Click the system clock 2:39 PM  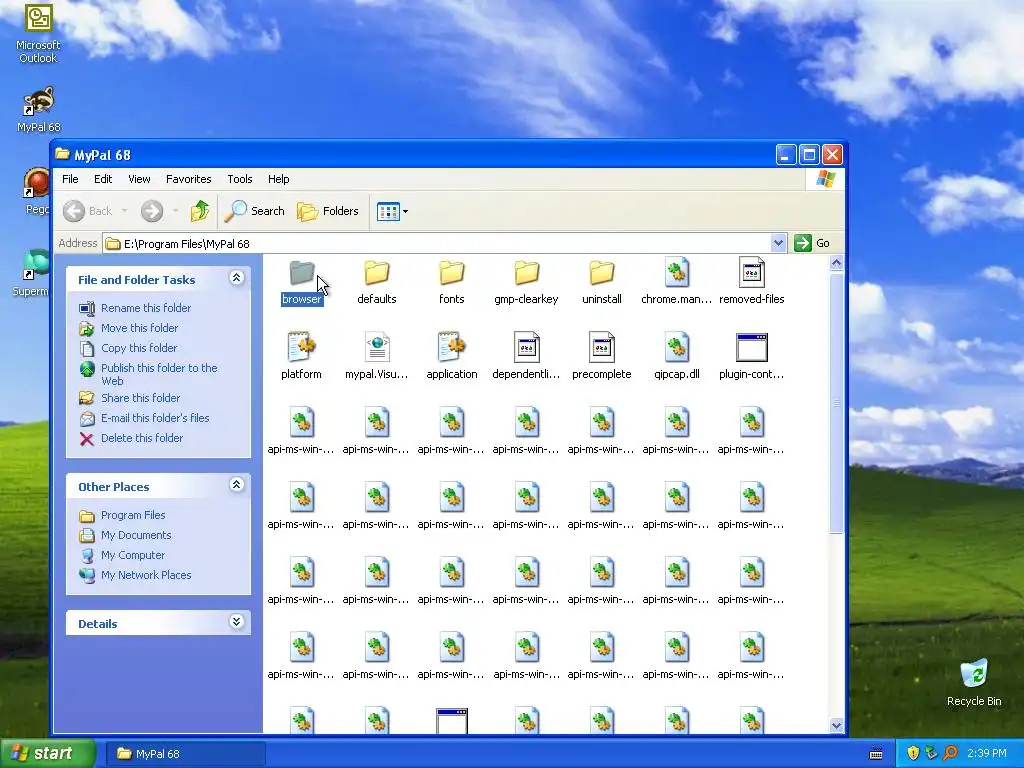pyautogui.click(x=987, y=754)
